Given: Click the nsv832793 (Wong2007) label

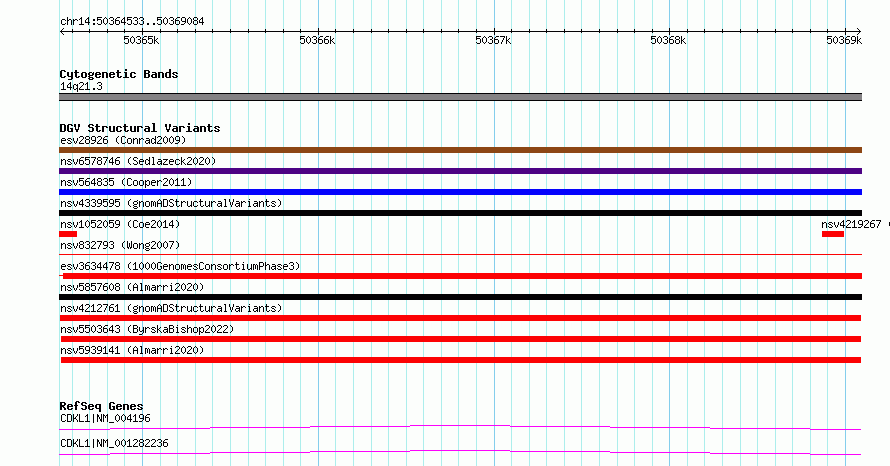Looking at the screenshot, I should point(120,245).
